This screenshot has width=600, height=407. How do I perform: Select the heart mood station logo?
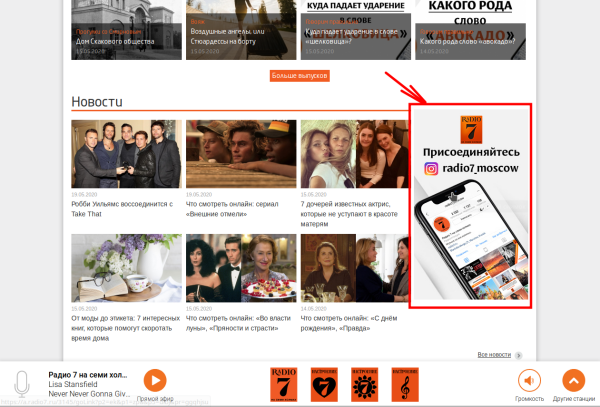[x=324, y=384]
